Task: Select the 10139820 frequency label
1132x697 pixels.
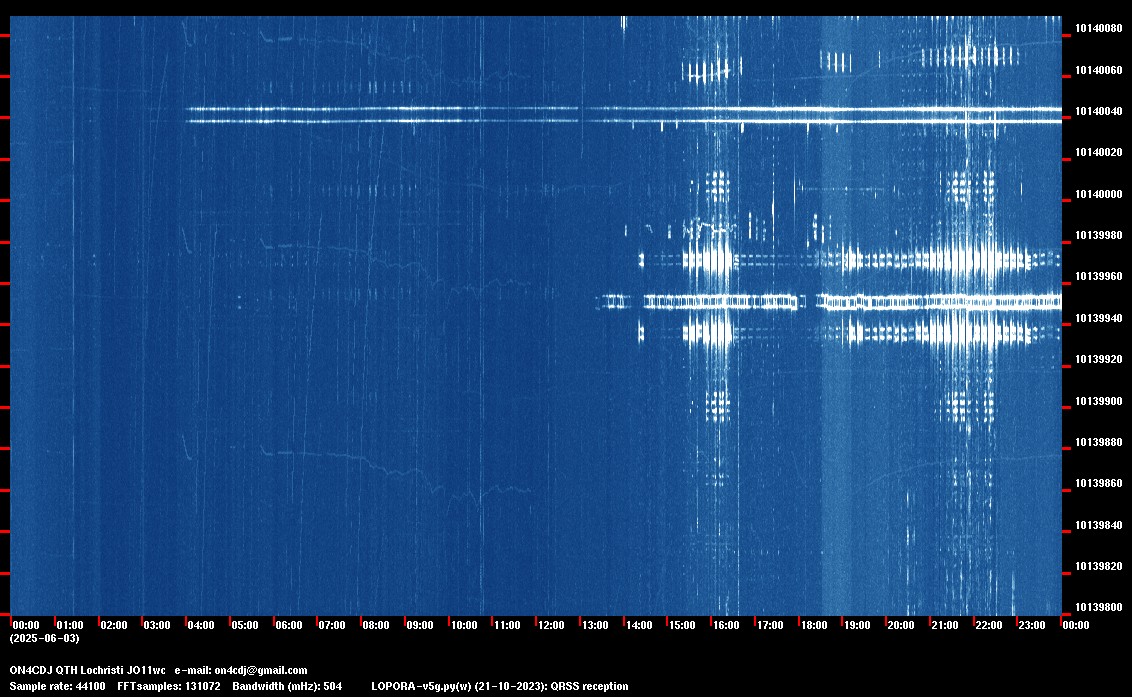Action: (x=1099, y=566)
